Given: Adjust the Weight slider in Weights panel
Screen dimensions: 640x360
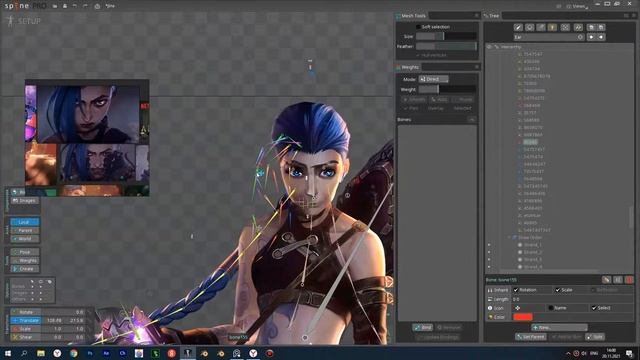Looking at the screenshot, I should 447,89.
